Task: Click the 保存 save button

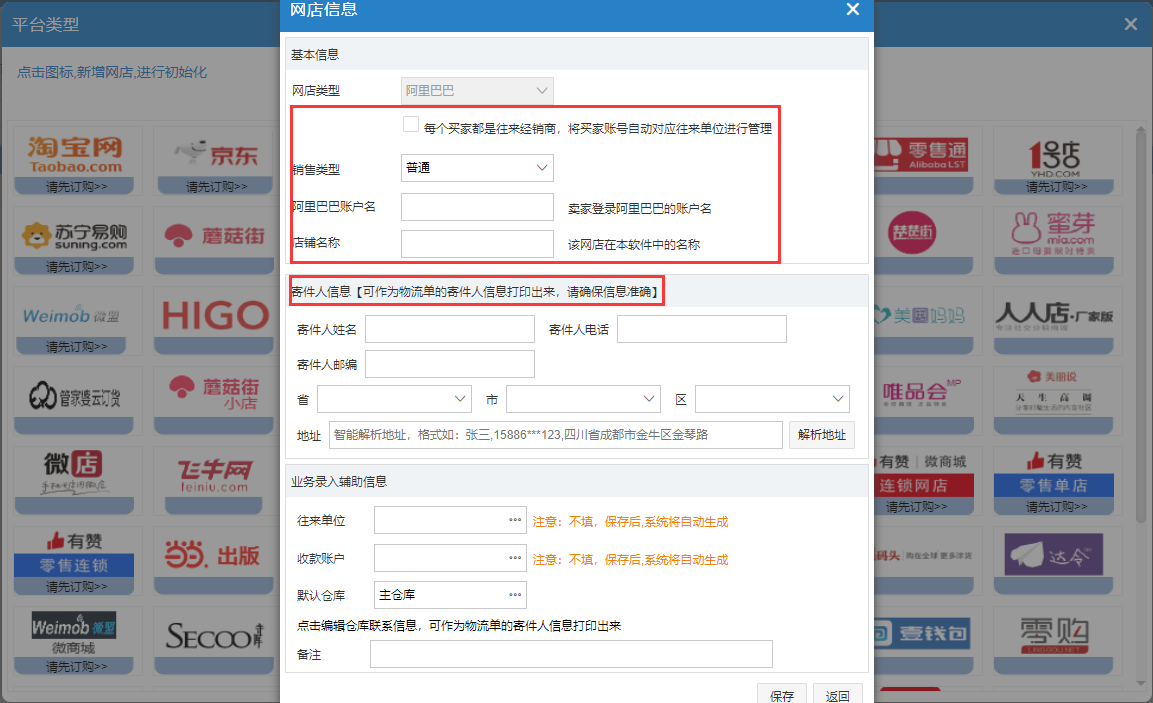Action: click(782, 694)
